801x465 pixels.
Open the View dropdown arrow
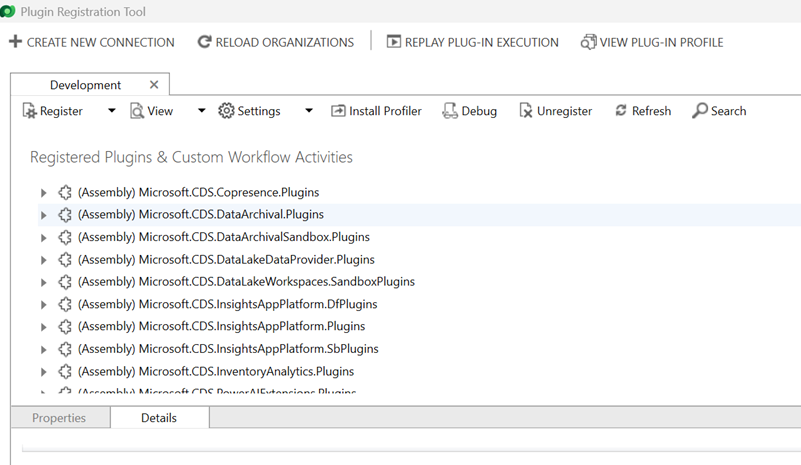(202, 111)
